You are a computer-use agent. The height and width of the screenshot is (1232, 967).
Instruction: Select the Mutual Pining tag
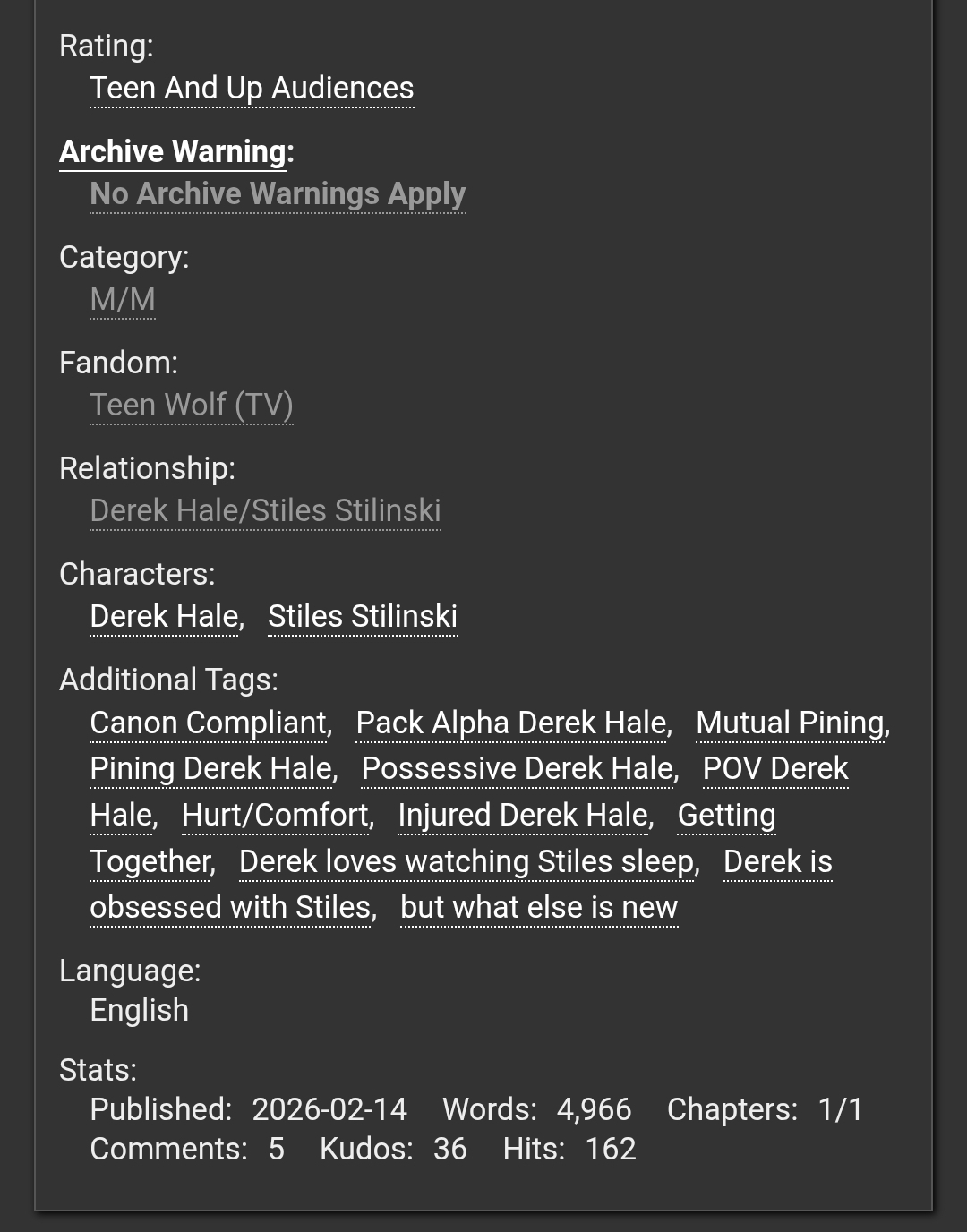tap(790, 723)
